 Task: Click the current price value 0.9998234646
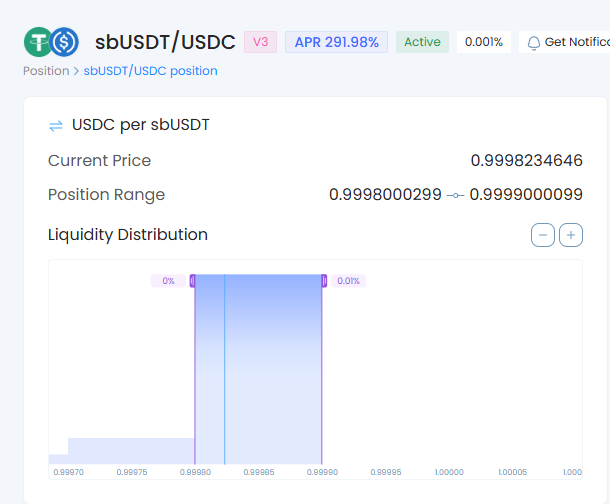526,161
